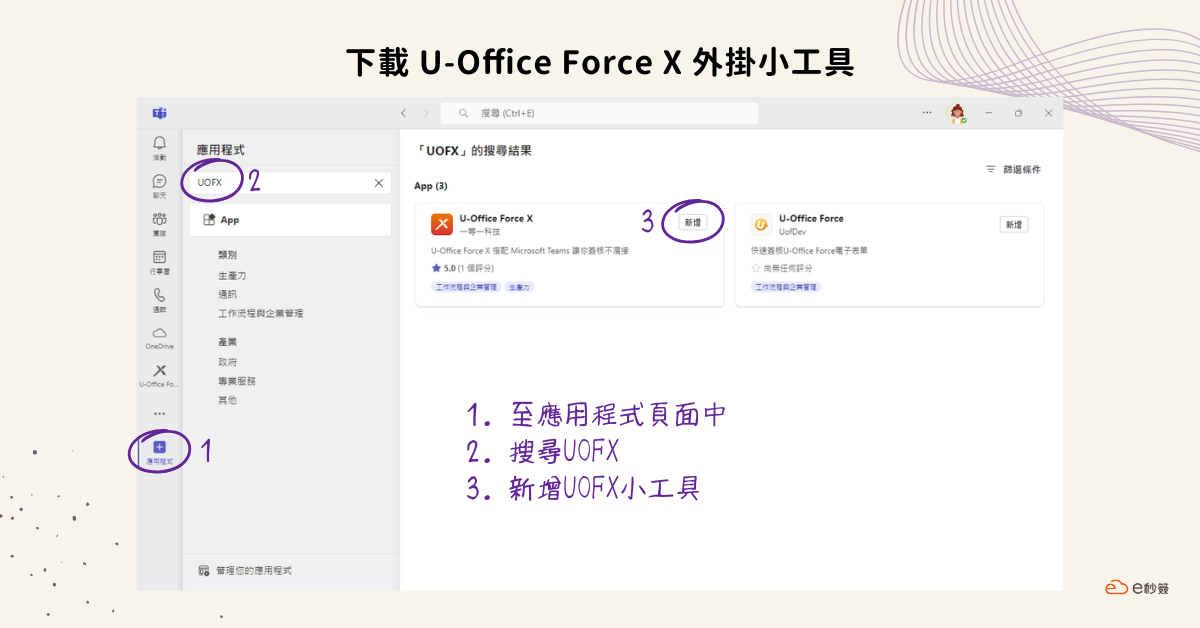The image size is (1200, 628).
Task: Click the empty star on U-Office Force
Action: (x=756, y=268)
